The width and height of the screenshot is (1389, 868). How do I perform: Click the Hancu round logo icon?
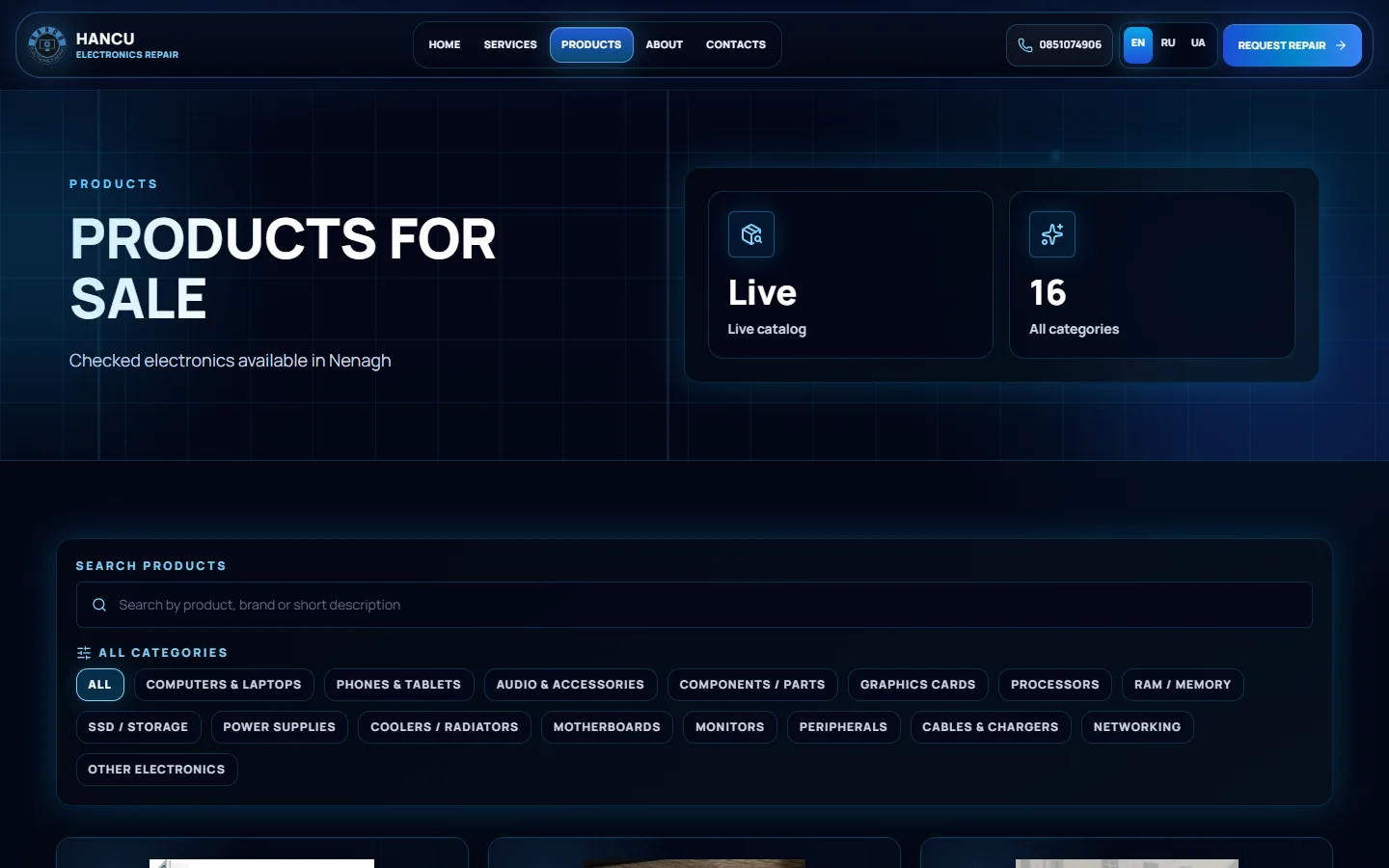click(46, 44)
